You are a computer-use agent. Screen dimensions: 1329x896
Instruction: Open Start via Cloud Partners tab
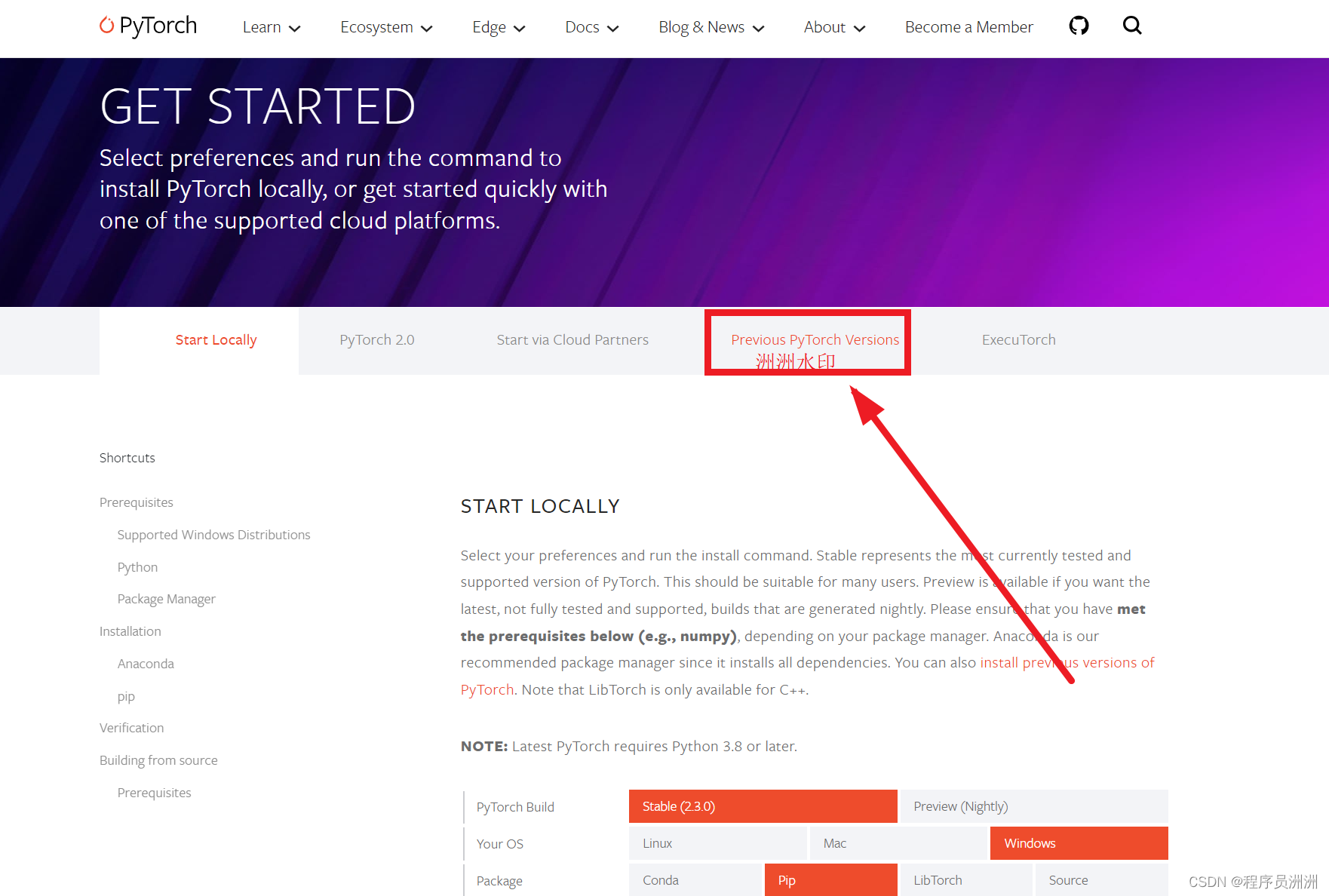(x=572, y=340)
